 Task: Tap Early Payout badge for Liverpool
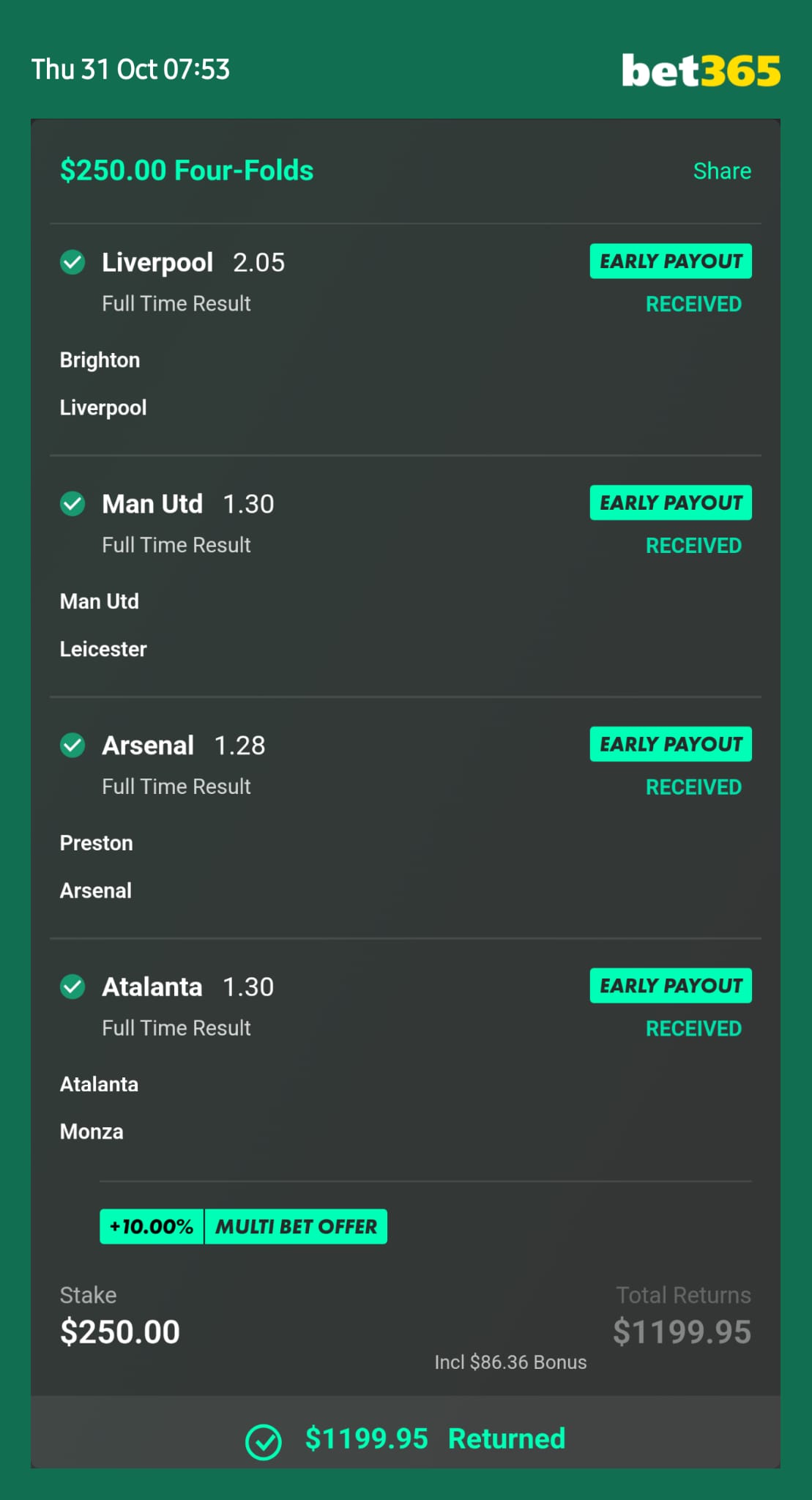(x=671, y=261)
